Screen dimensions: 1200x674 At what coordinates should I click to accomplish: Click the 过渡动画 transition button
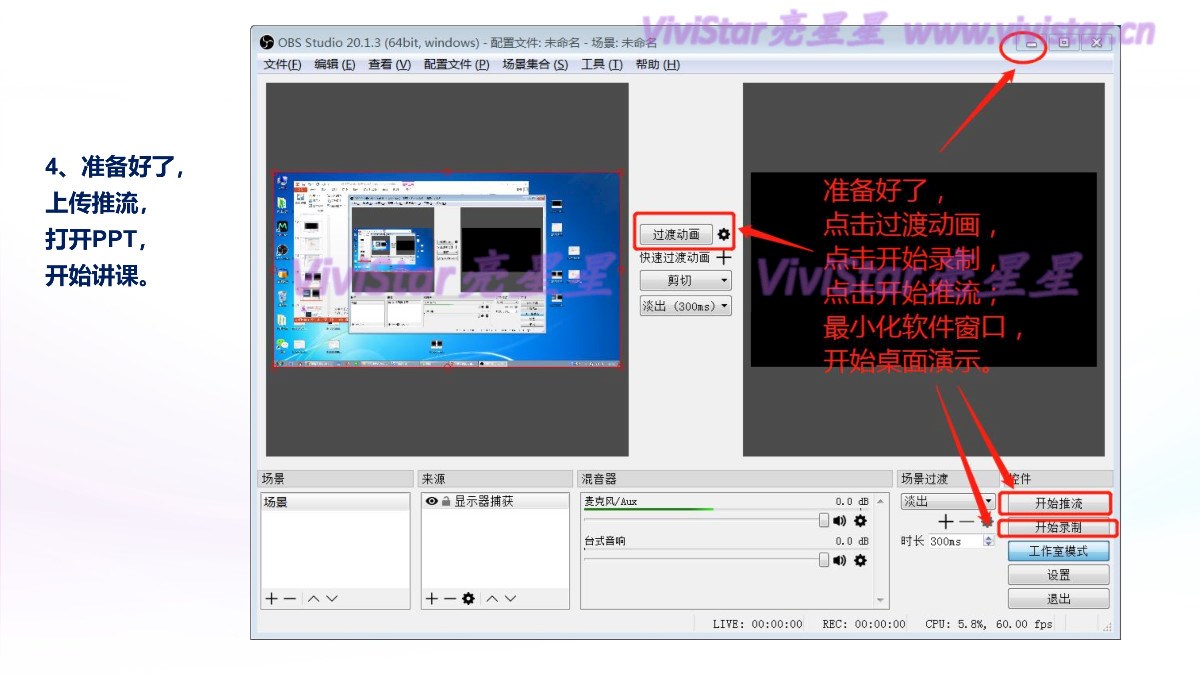[x=676, y=235]
